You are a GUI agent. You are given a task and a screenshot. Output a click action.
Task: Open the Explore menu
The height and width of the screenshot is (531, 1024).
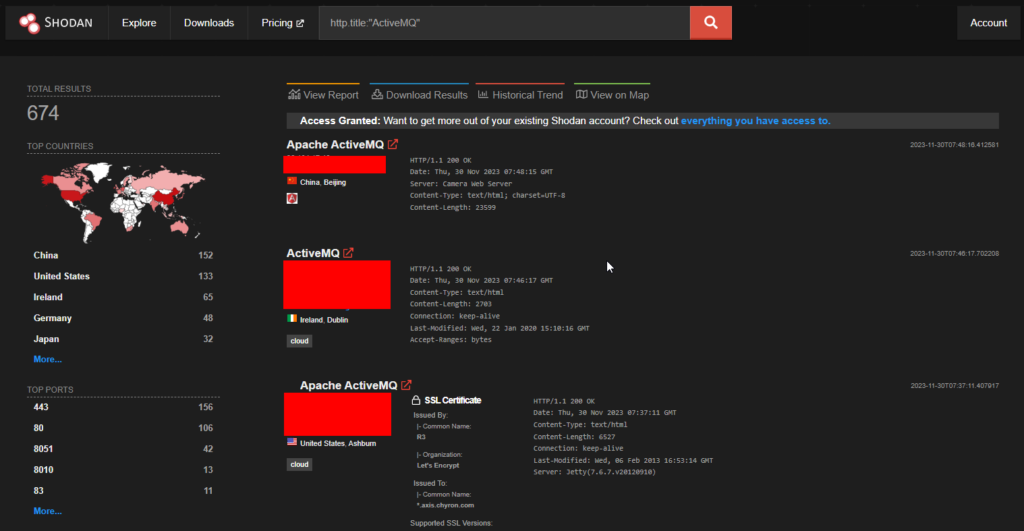(139, 23)
